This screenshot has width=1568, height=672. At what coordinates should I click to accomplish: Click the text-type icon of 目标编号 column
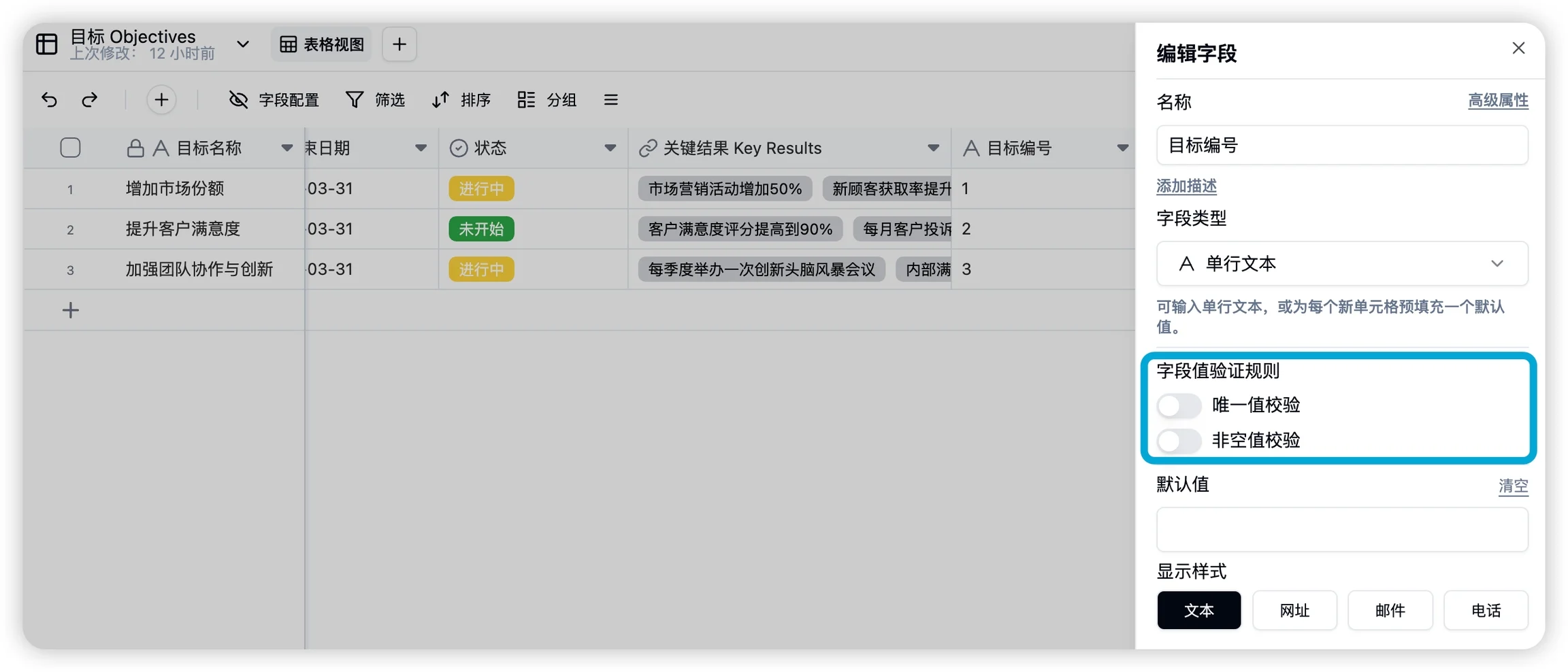click(971, 148)
